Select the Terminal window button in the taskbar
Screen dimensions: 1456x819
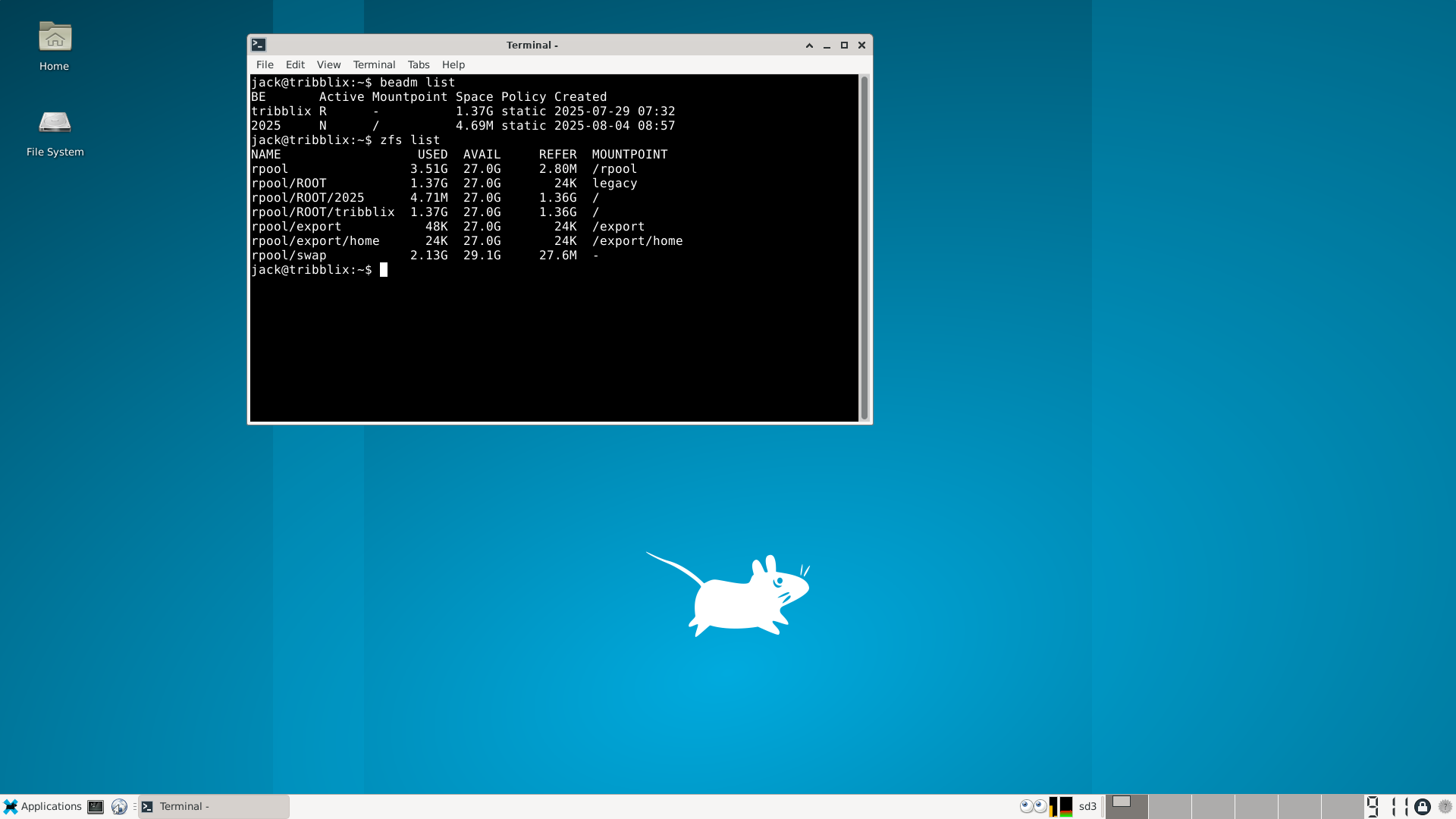(x=214, y=807)
